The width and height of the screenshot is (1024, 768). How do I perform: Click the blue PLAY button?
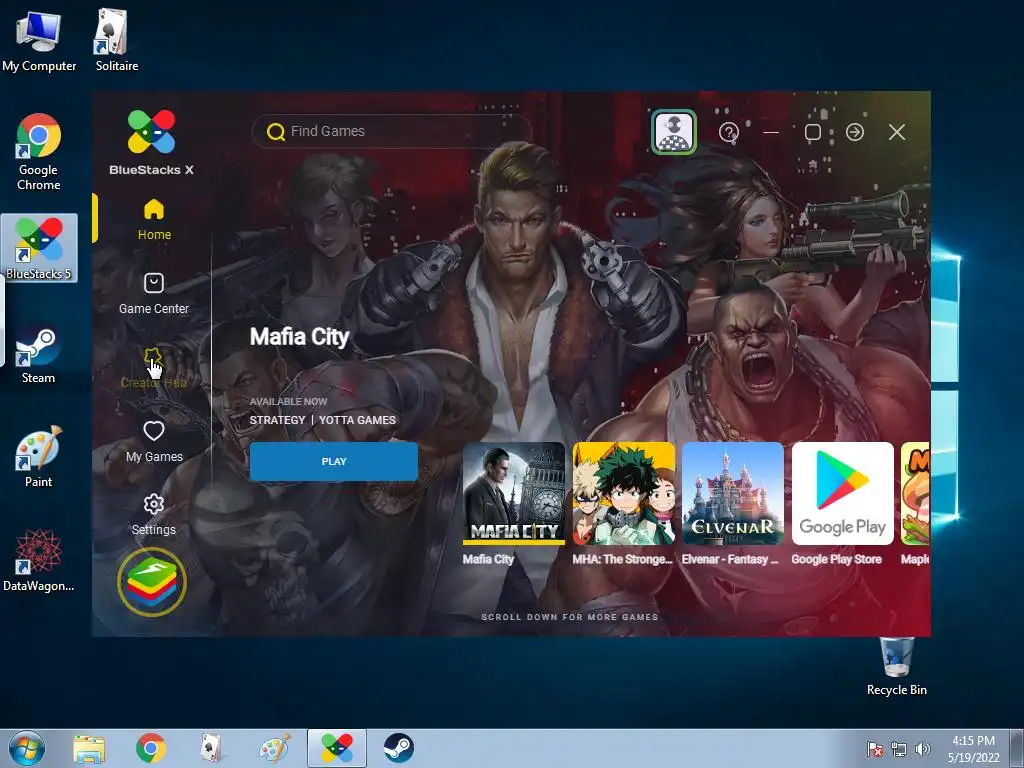click(334, 461)
